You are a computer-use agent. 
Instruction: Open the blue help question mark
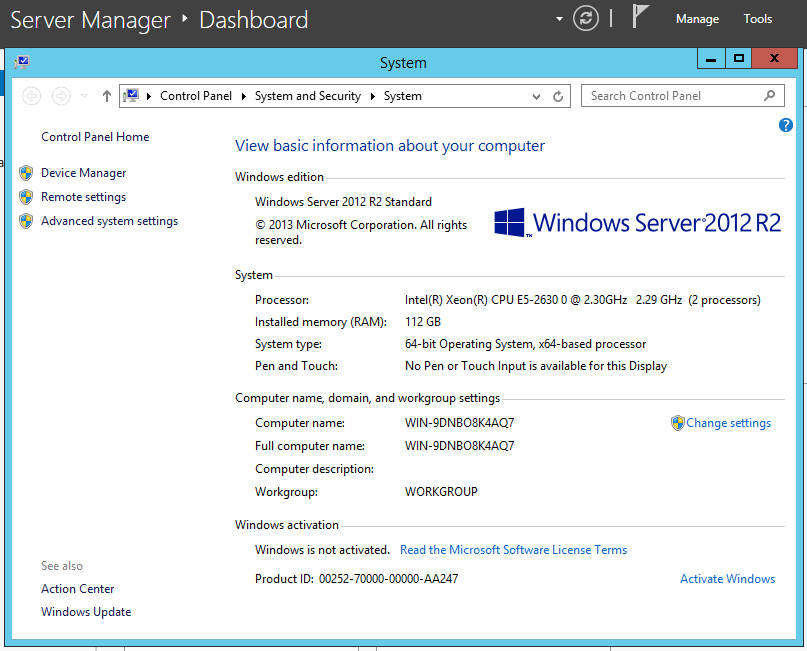click(785, 125)
